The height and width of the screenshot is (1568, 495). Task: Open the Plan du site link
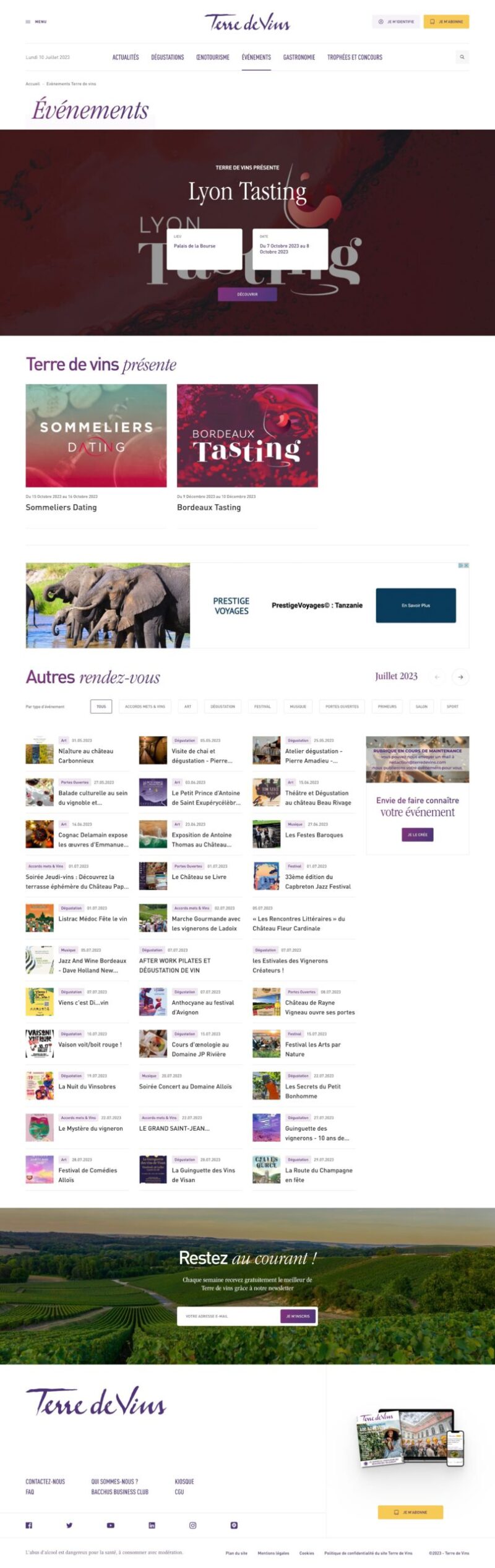[x=236, y=1553]
